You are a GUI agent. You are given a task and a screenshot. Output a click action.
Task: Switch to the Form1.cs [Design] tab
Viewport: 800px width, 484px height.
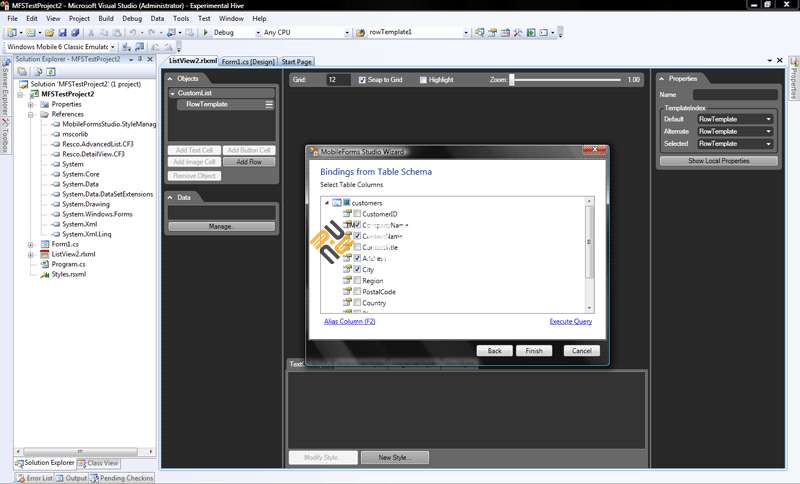tap(248, 62)
